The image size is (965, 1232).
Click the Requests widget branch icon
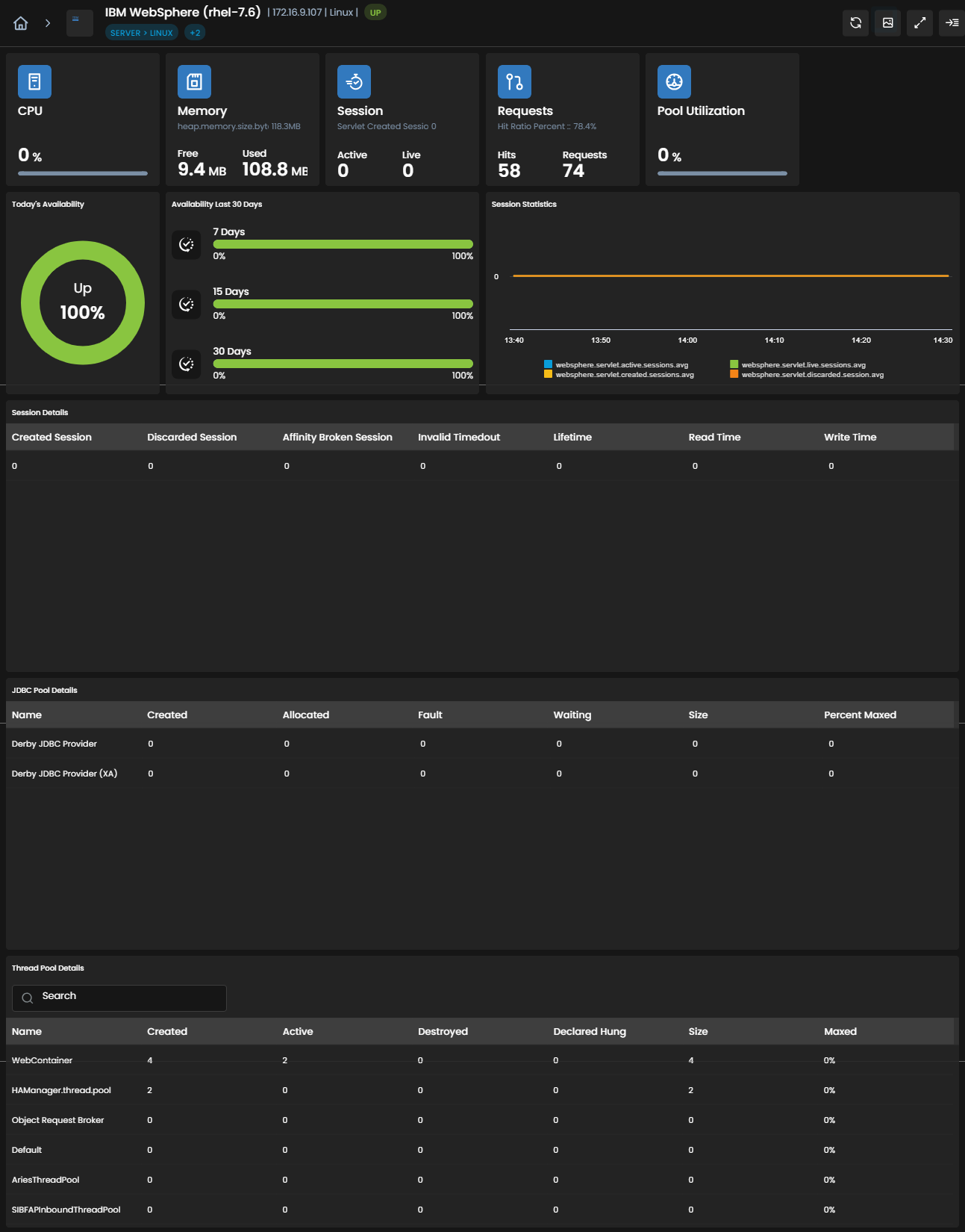tap(514, 81)
